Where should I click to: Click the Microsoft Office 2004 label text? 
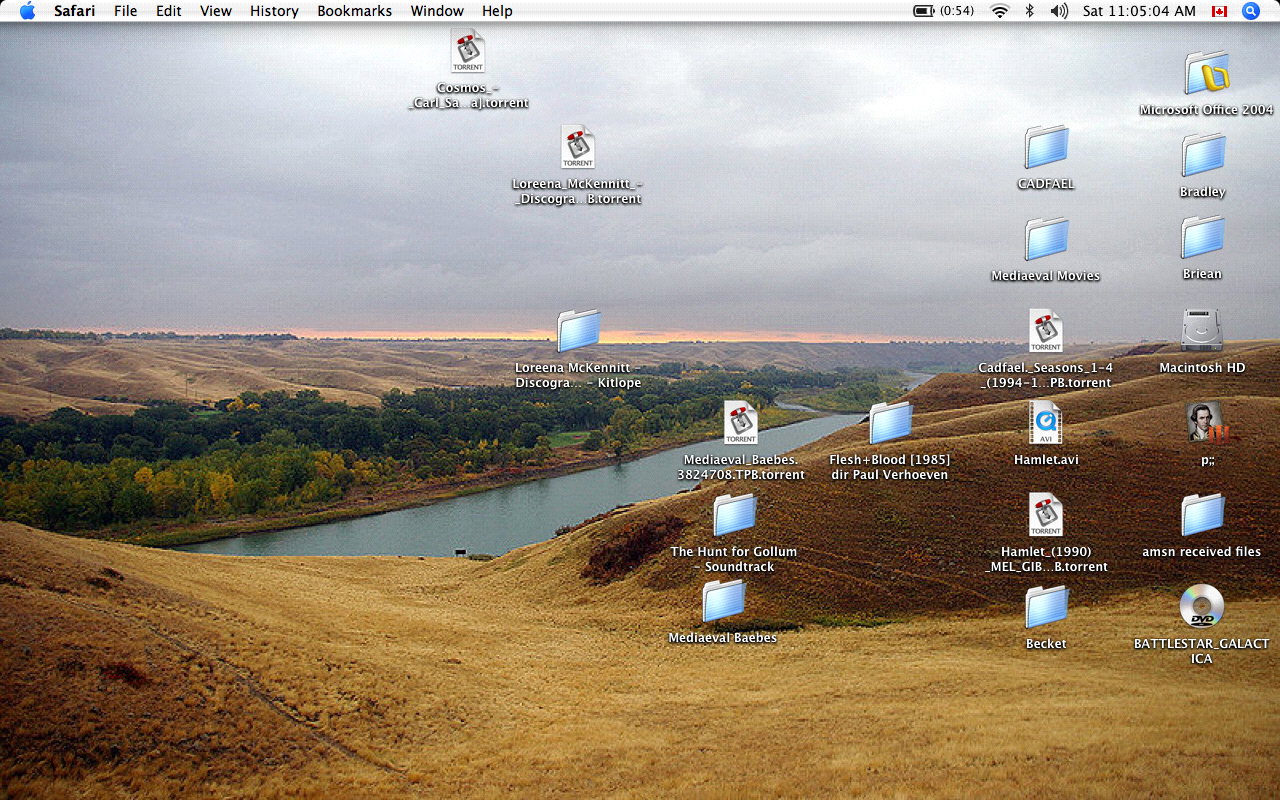click(x=1207, y=110)
